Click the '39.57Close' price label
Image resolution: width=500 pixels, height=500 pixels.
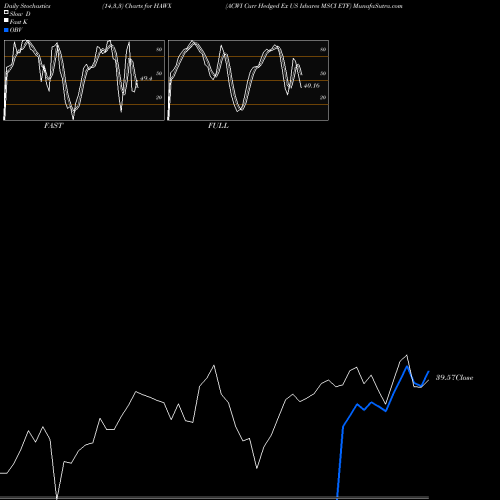[455, 378]
